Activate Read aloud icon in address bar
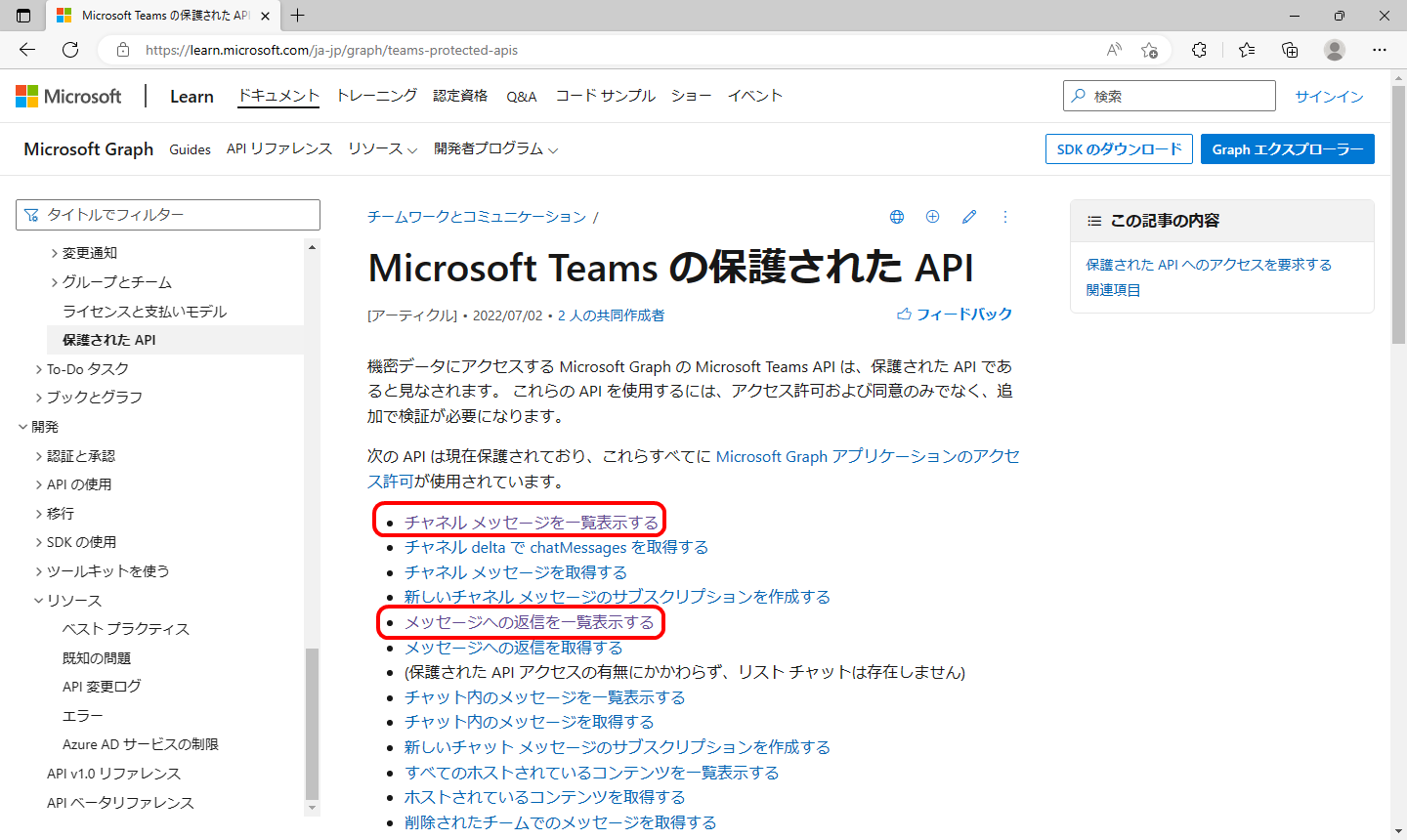1407x840 pixels. tap(1114, 50)
